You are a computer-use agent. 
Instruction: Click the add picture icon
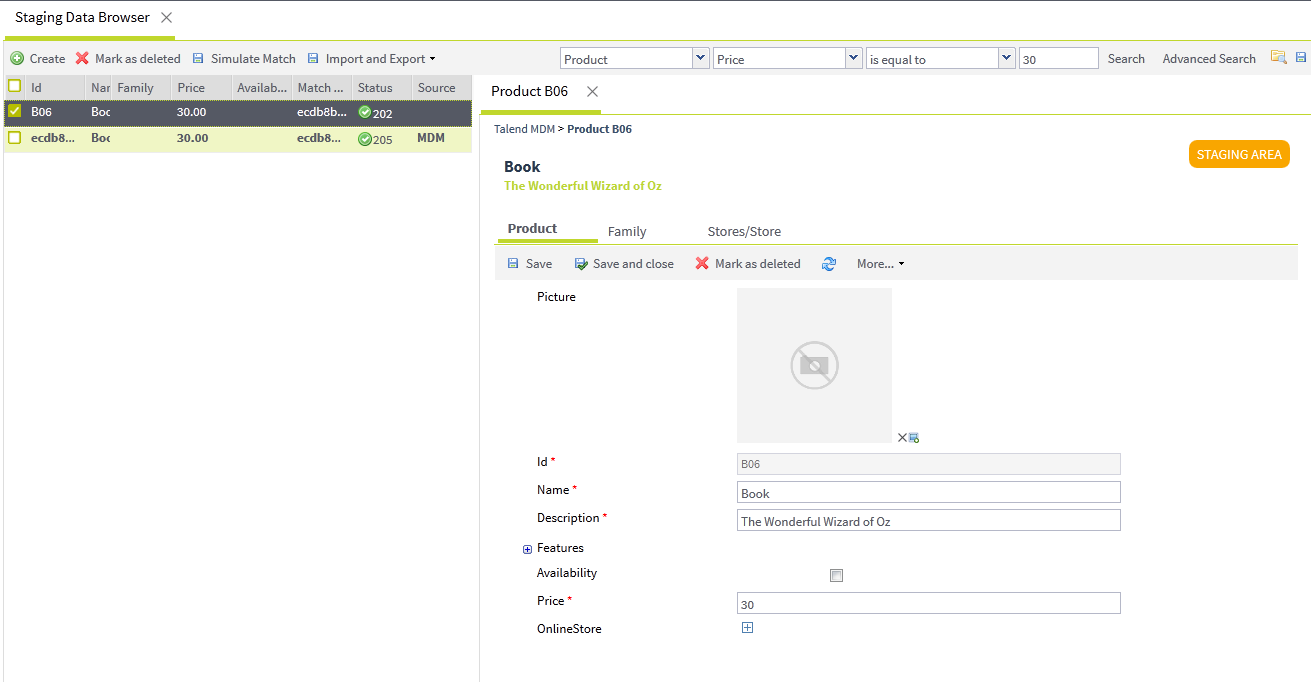pyautogui.click(x=914, y=437)
